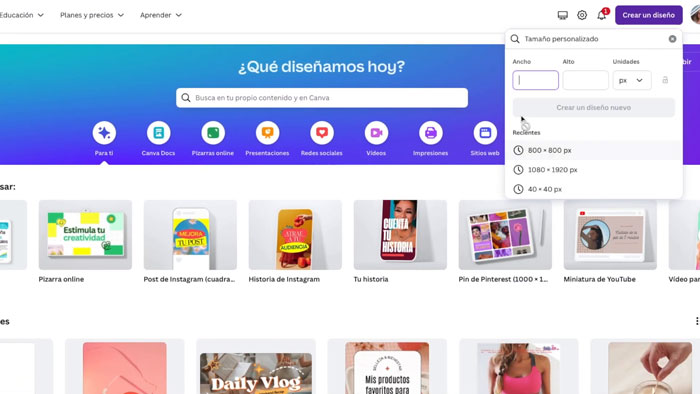
Task: Expand the Educación menu
Action: pos(21,15)
